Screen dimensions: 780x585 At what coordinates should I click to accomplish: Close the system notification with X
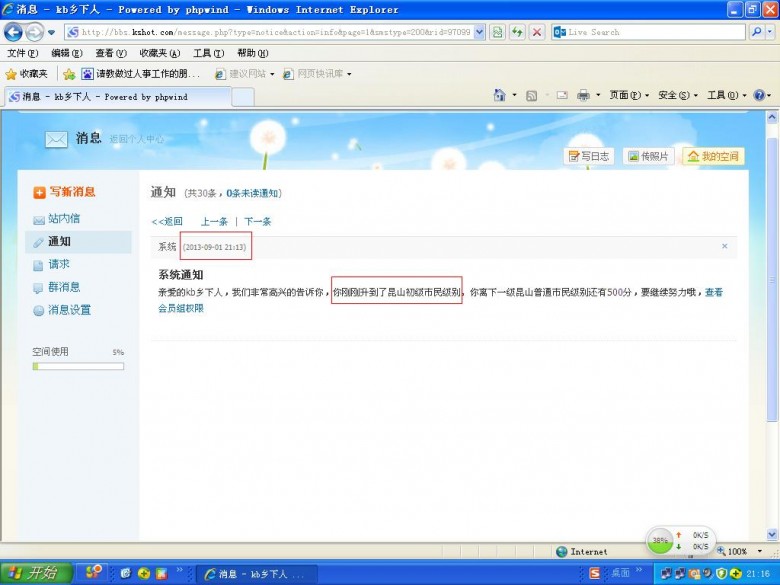point(725,246)
